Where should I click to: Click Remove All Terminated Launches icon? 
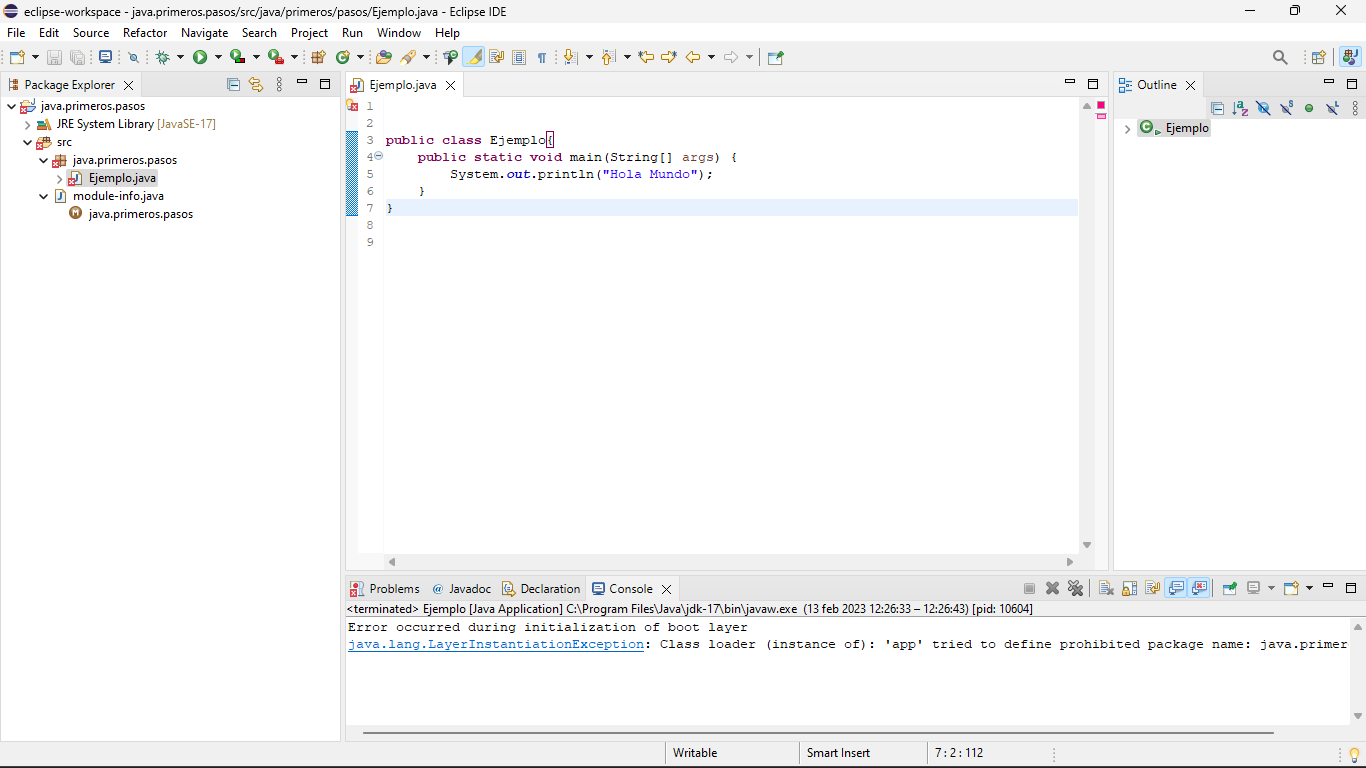tap(1075, 589)
